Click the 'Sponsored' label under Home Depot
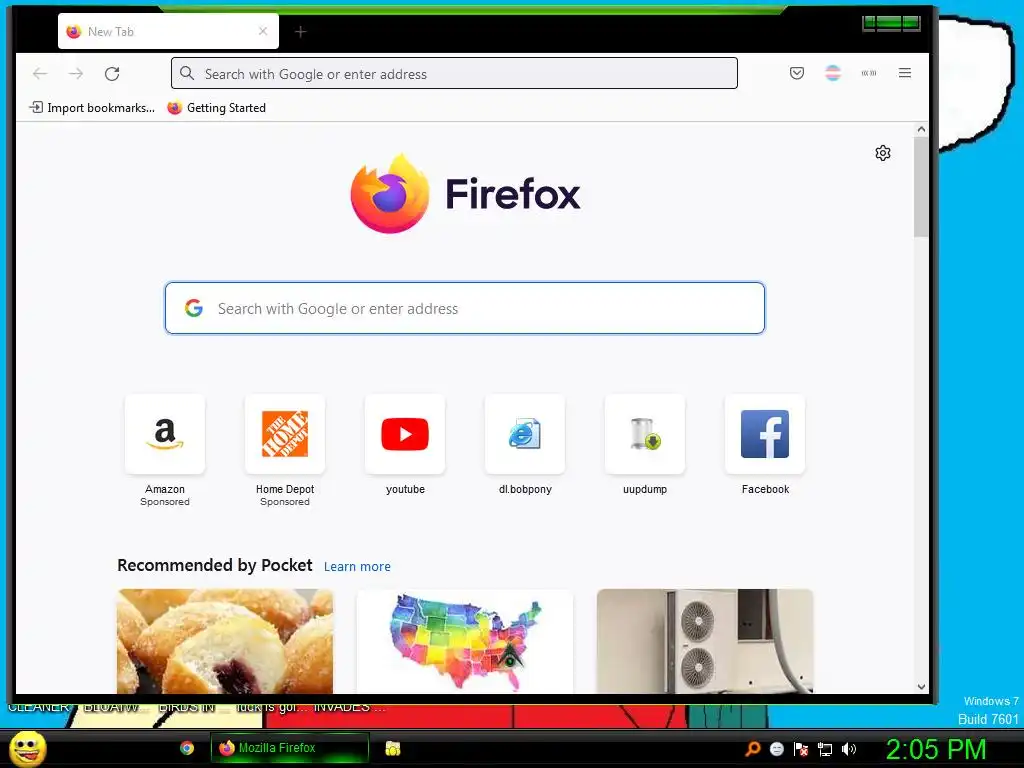Viewport: 1024px width, 768px height. pyautogui.click(x=285, y=502)
